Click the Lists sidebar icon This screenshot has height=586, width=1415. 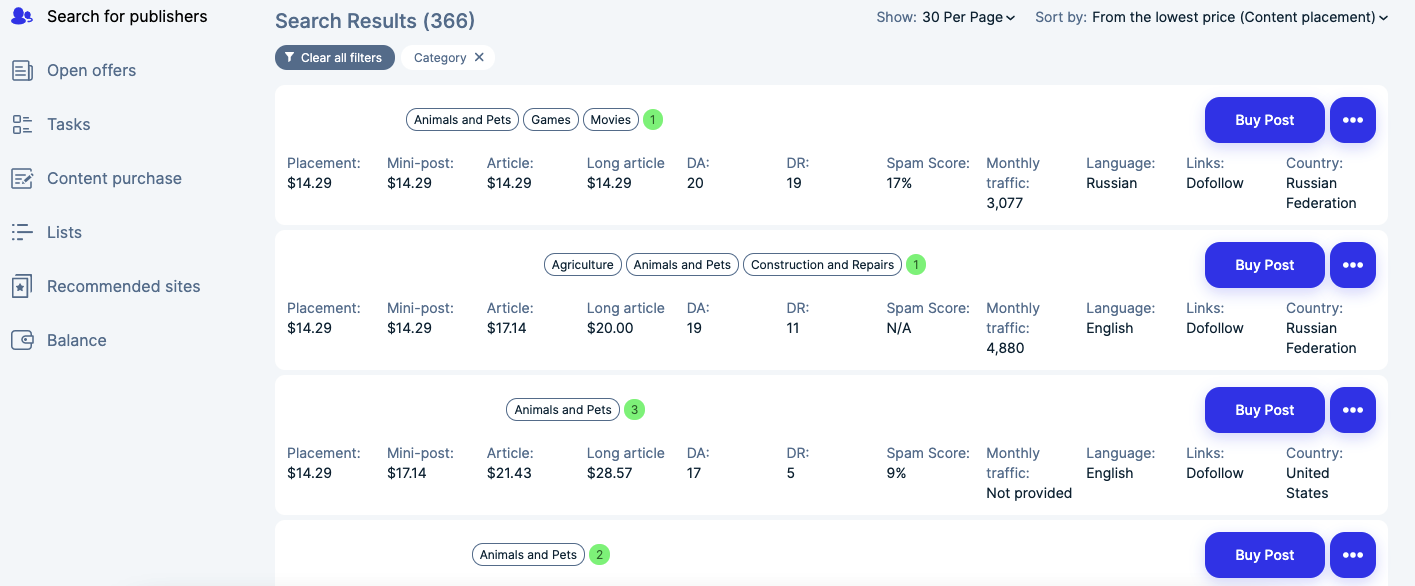pos(22,232)
